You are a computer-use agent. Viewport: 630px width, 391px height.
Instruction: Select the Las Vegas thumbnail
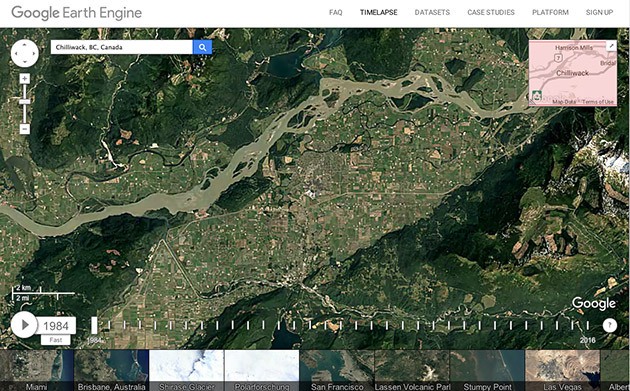point(562,371)
